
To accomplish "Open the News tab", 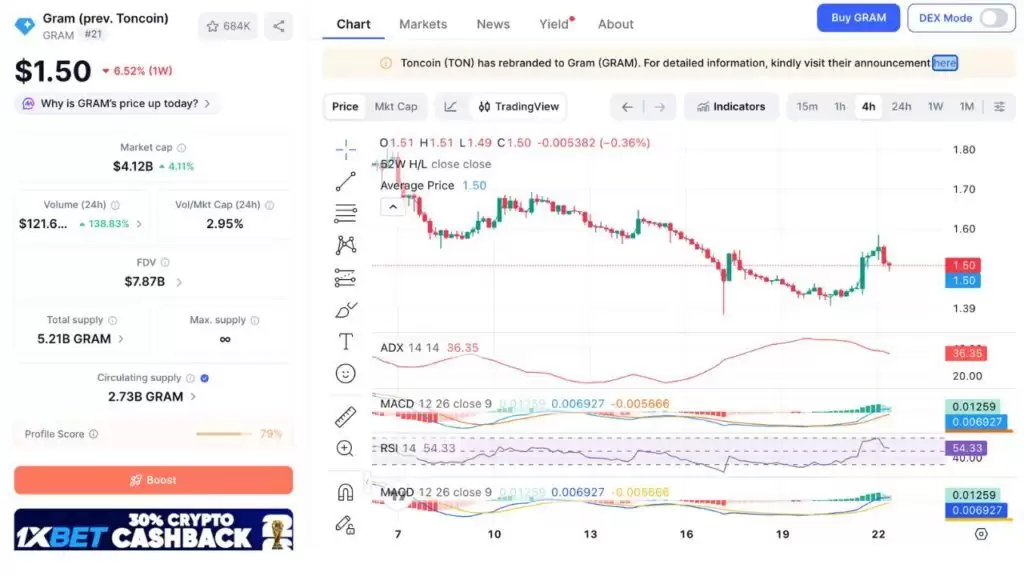I will click(x=493, y=24).
